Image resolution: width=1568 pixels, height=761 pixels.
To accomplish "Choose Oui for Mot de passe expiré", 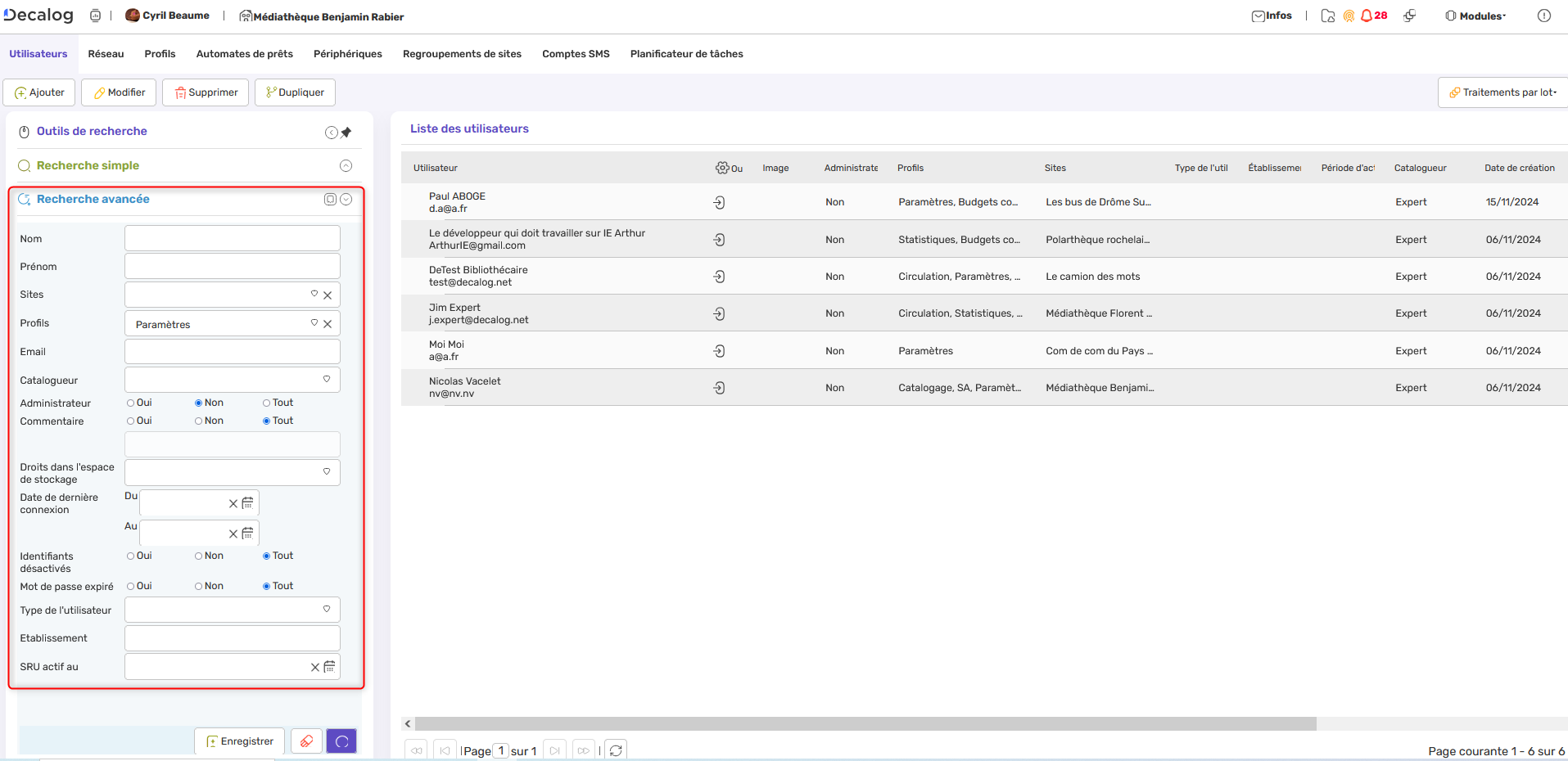I will 129,586.
